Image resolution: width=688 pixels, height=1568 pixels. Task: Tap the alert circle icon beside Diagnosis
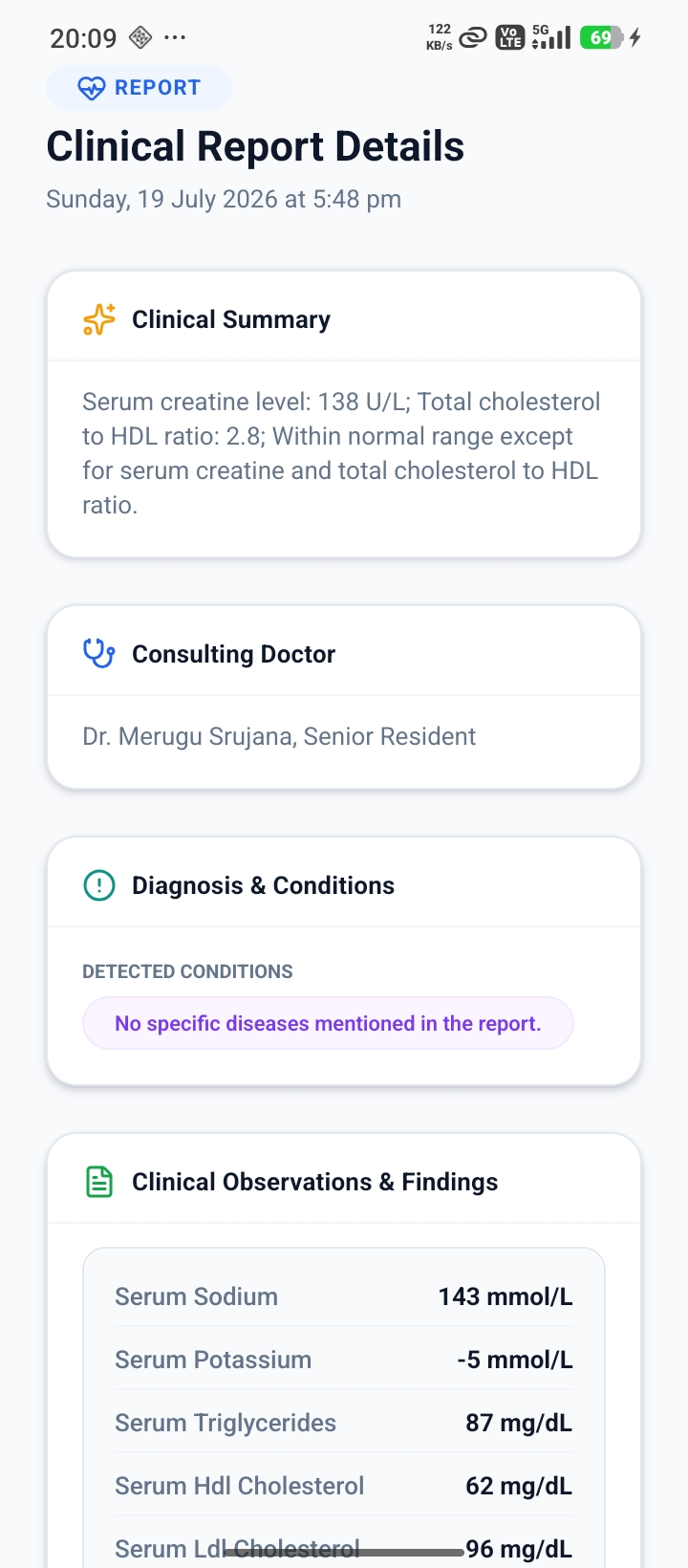coord(99,885)
